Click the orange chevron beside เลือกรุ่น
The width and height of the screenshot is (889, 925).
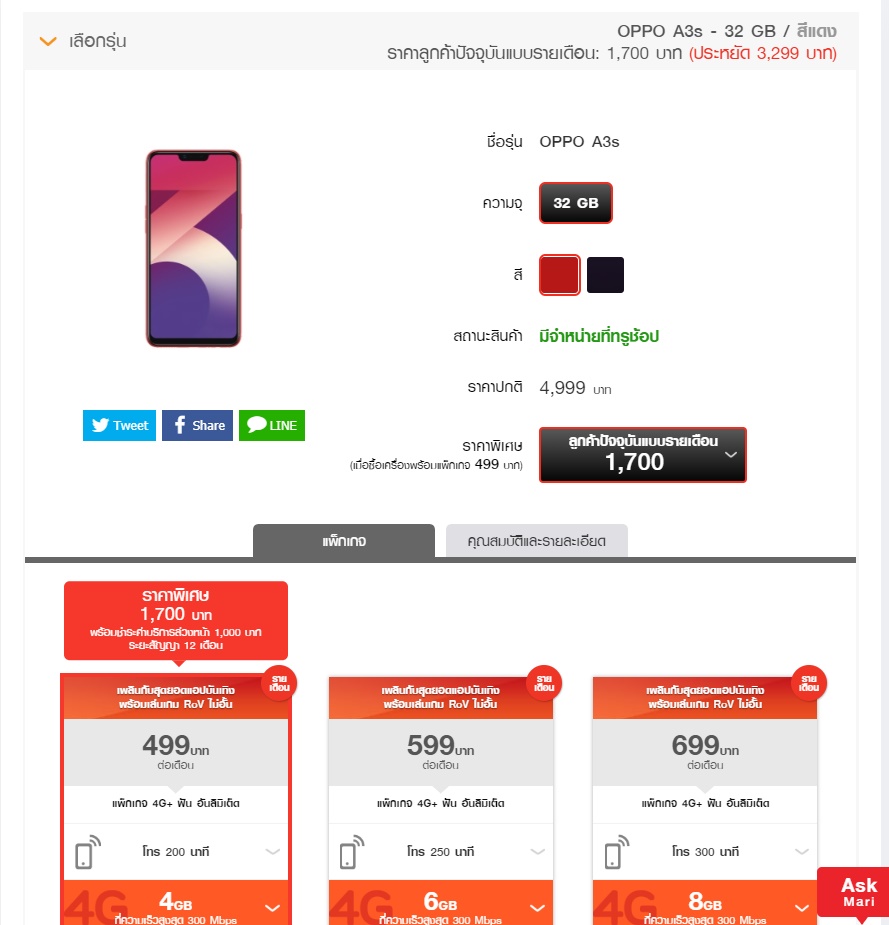click(48, 41)
